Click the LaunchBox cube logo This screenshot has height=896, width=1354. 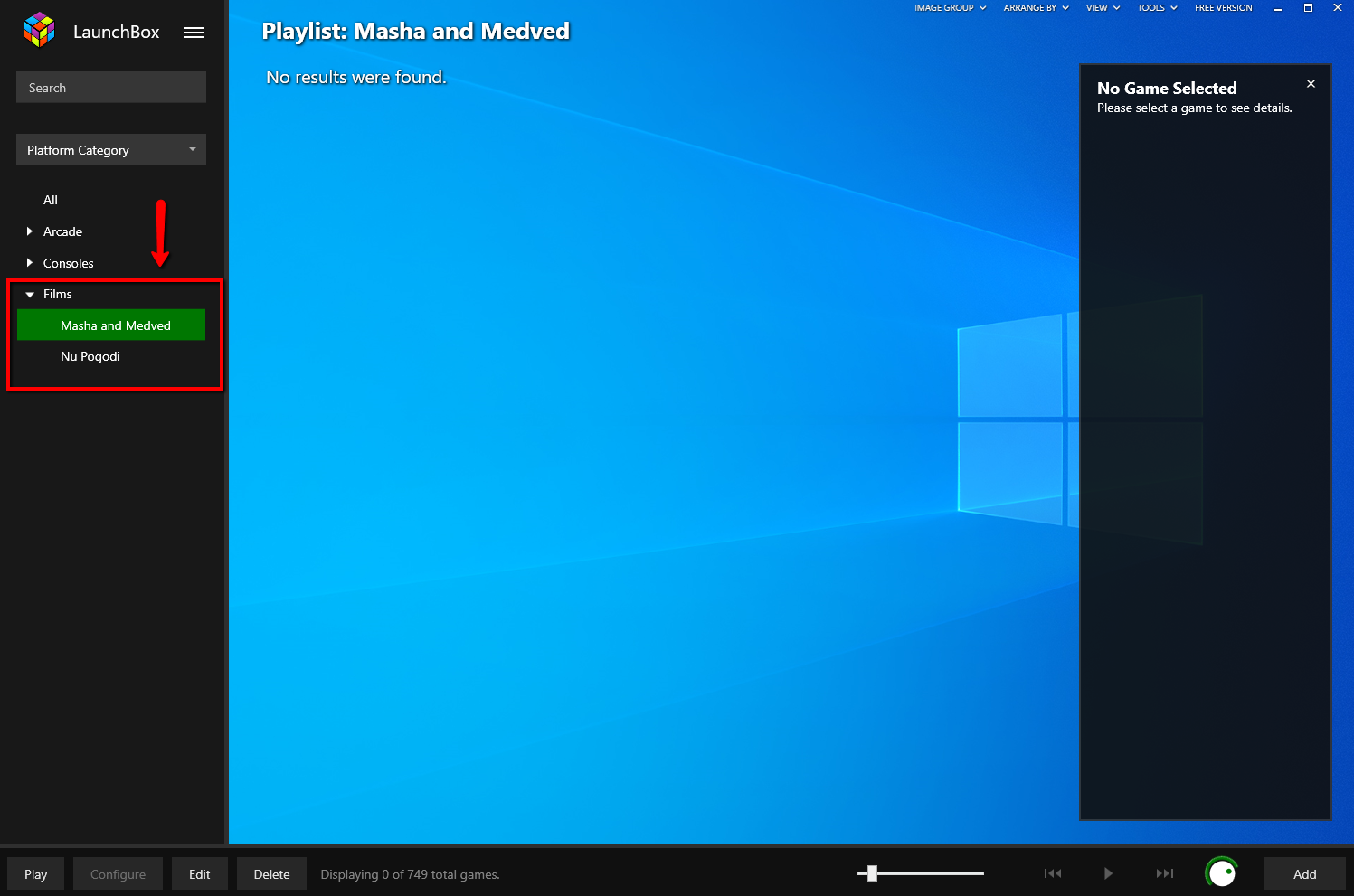[x=39, y=30]
